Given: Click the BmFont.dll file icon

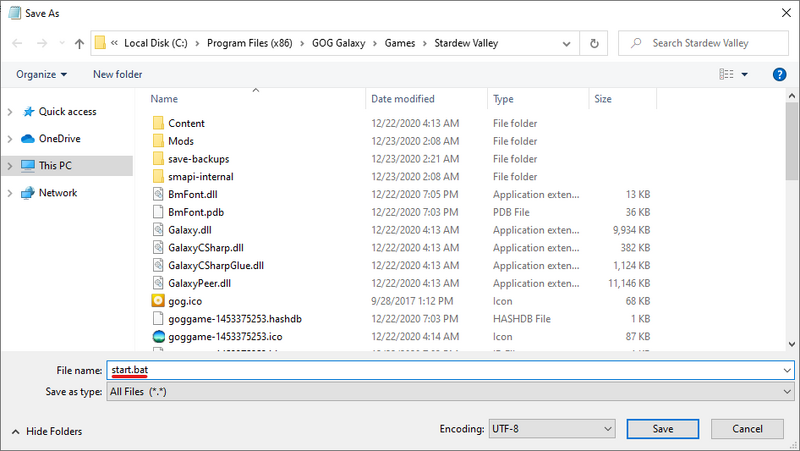Looking at the screenshot, I should [x=158, y=194].
